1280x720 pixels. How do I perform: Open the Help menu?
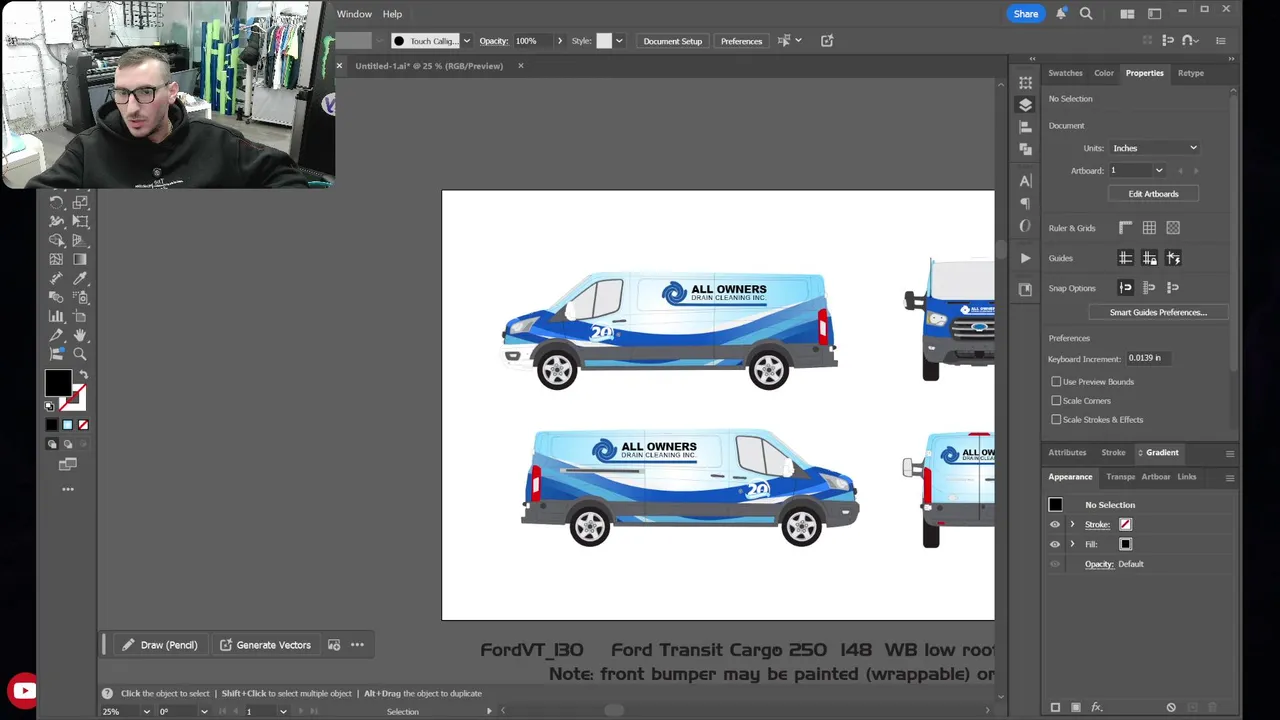[x=392, y=14]
